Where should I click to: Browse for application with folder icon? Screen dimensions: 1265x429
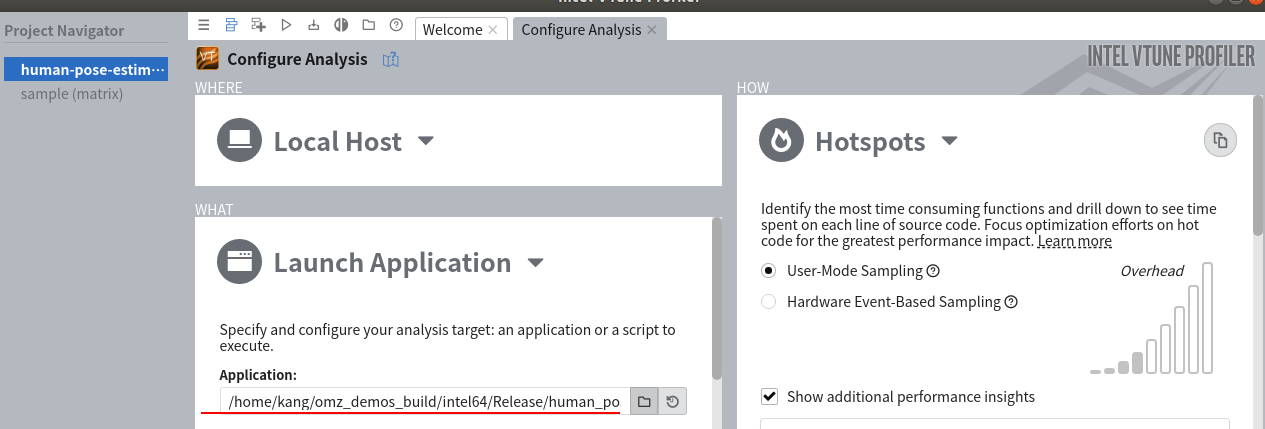[x=644, y=402]
